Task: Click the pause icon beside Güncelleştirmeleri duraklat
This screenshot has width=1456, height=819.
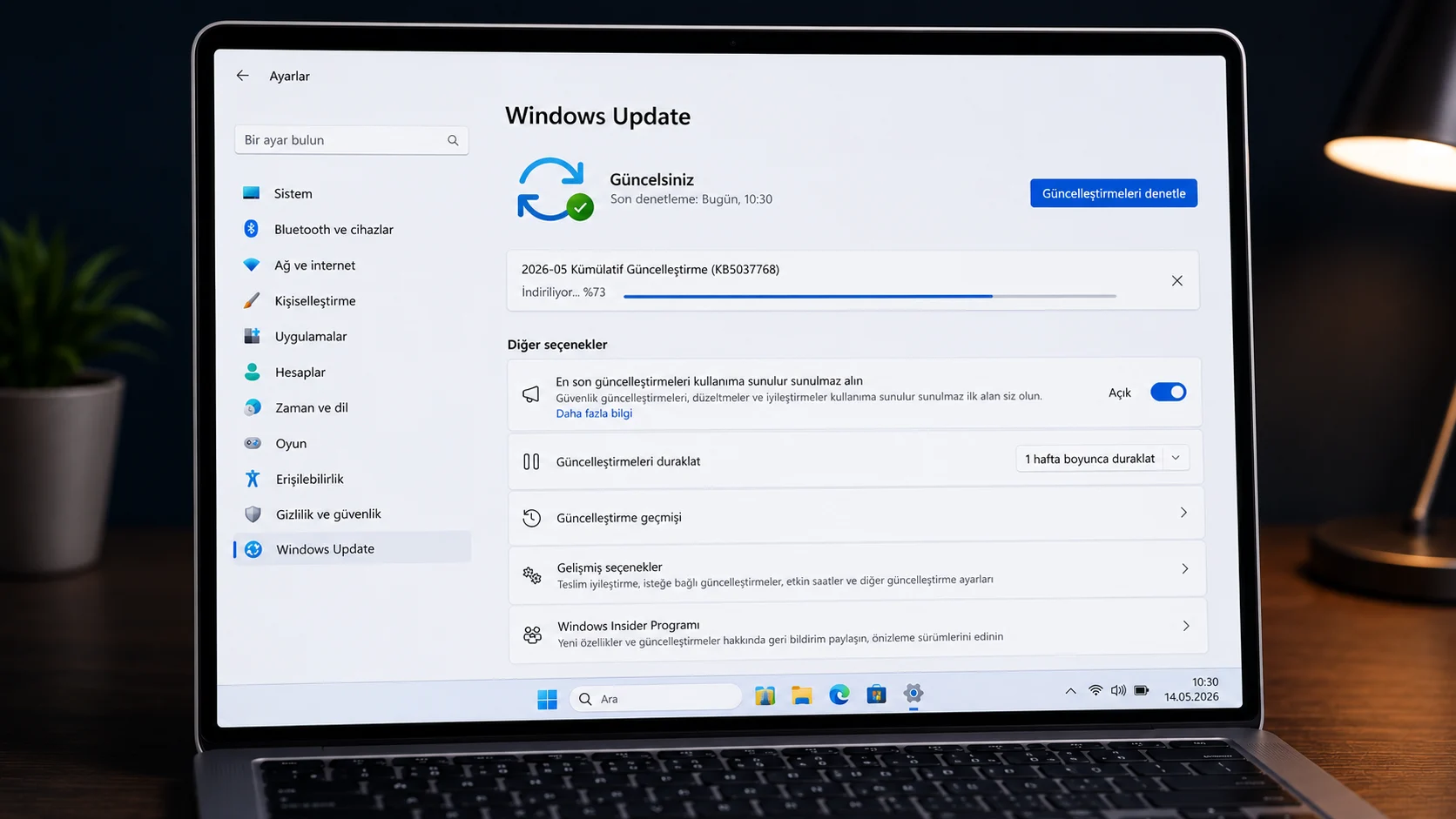Action: click(531, 461)
